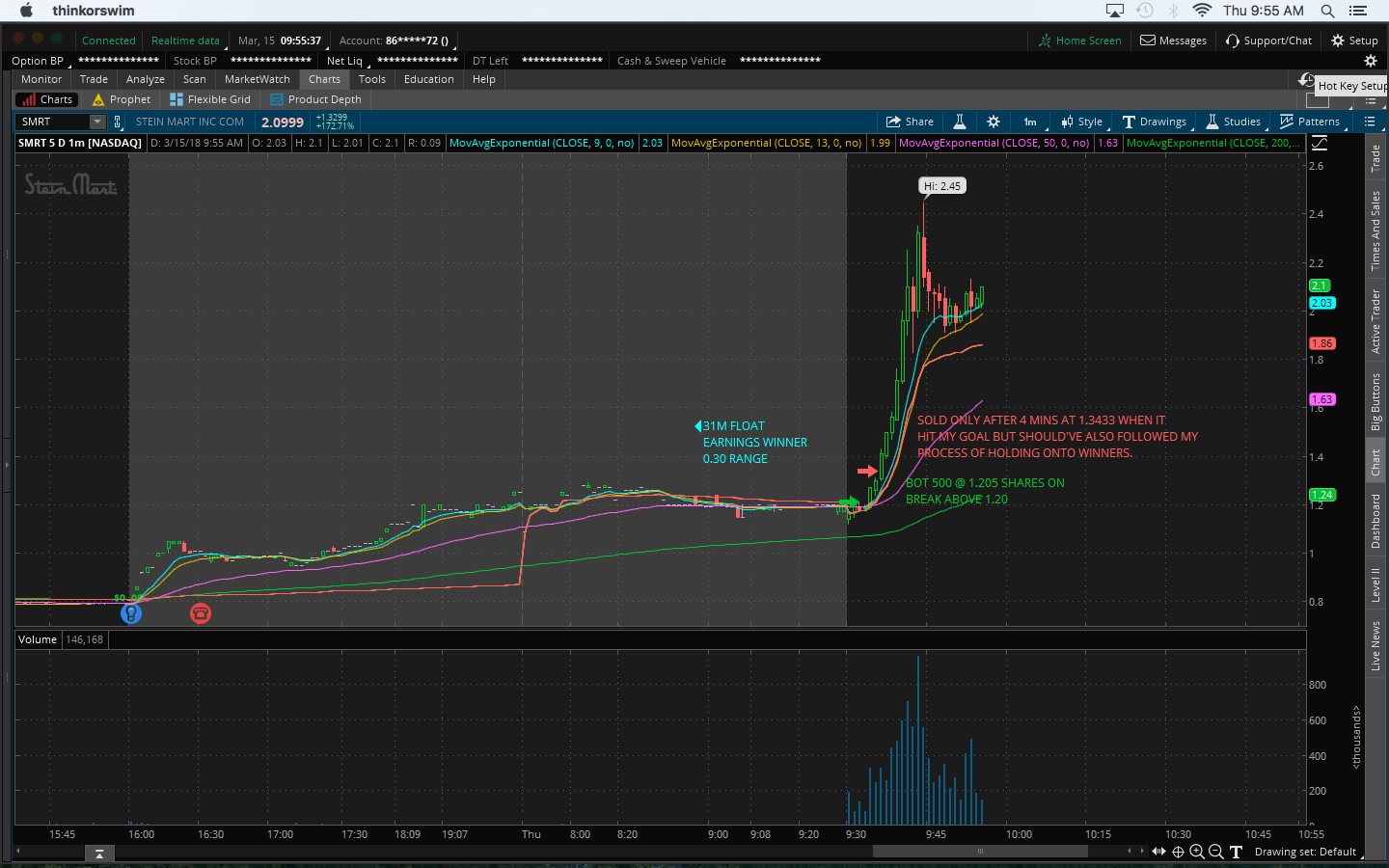Click the blue lightbulb event marker
Screen dimensions: 1389x868
coord(131,612)
